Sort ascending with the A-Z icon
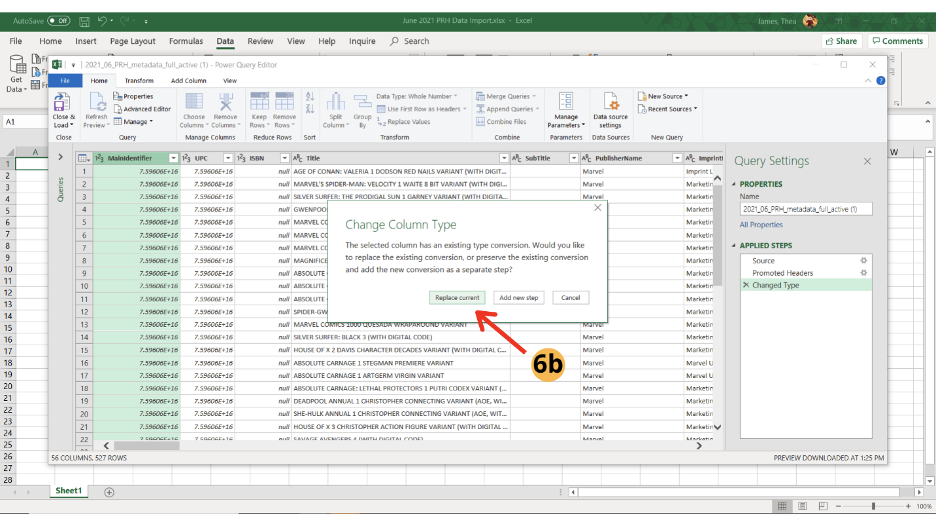Viewport: 936px width, 526px height. click(310, 96)
